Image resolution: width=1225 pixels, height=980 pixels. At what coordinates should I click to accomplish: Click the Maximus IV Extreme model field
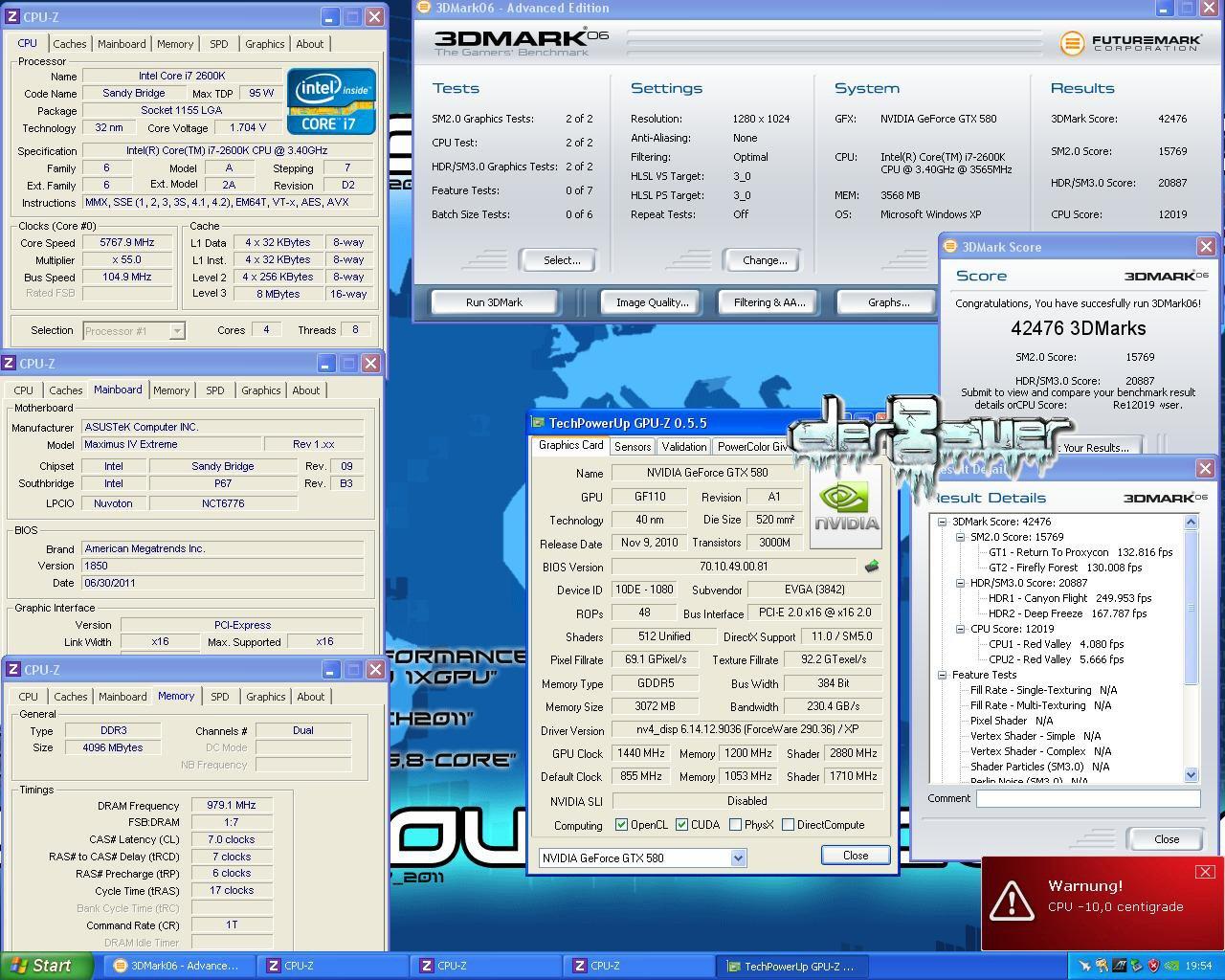172,445
